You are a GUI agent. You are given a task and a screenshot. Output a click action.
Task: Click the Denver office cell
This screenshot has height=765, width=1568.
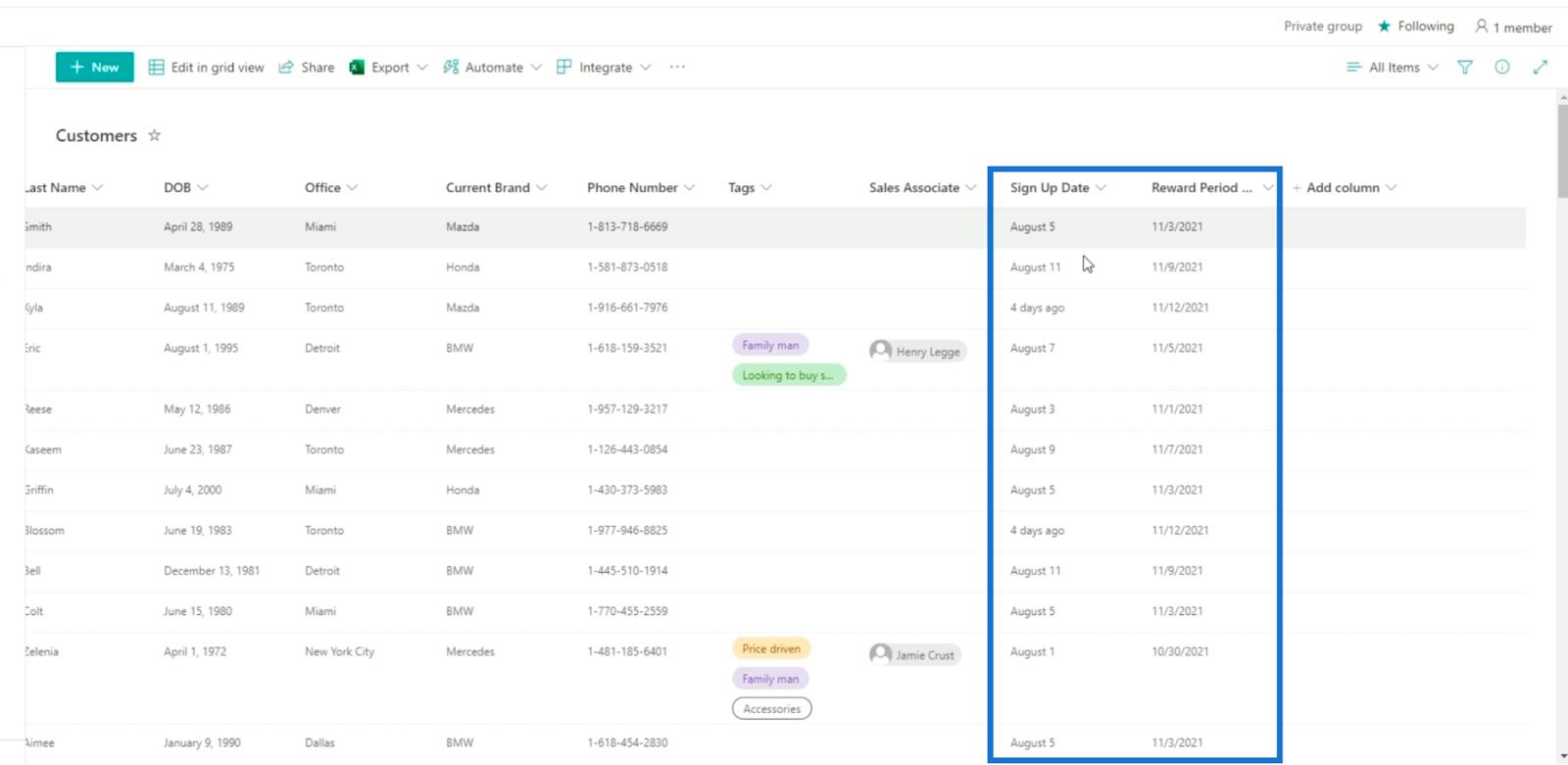coord(322,409)
